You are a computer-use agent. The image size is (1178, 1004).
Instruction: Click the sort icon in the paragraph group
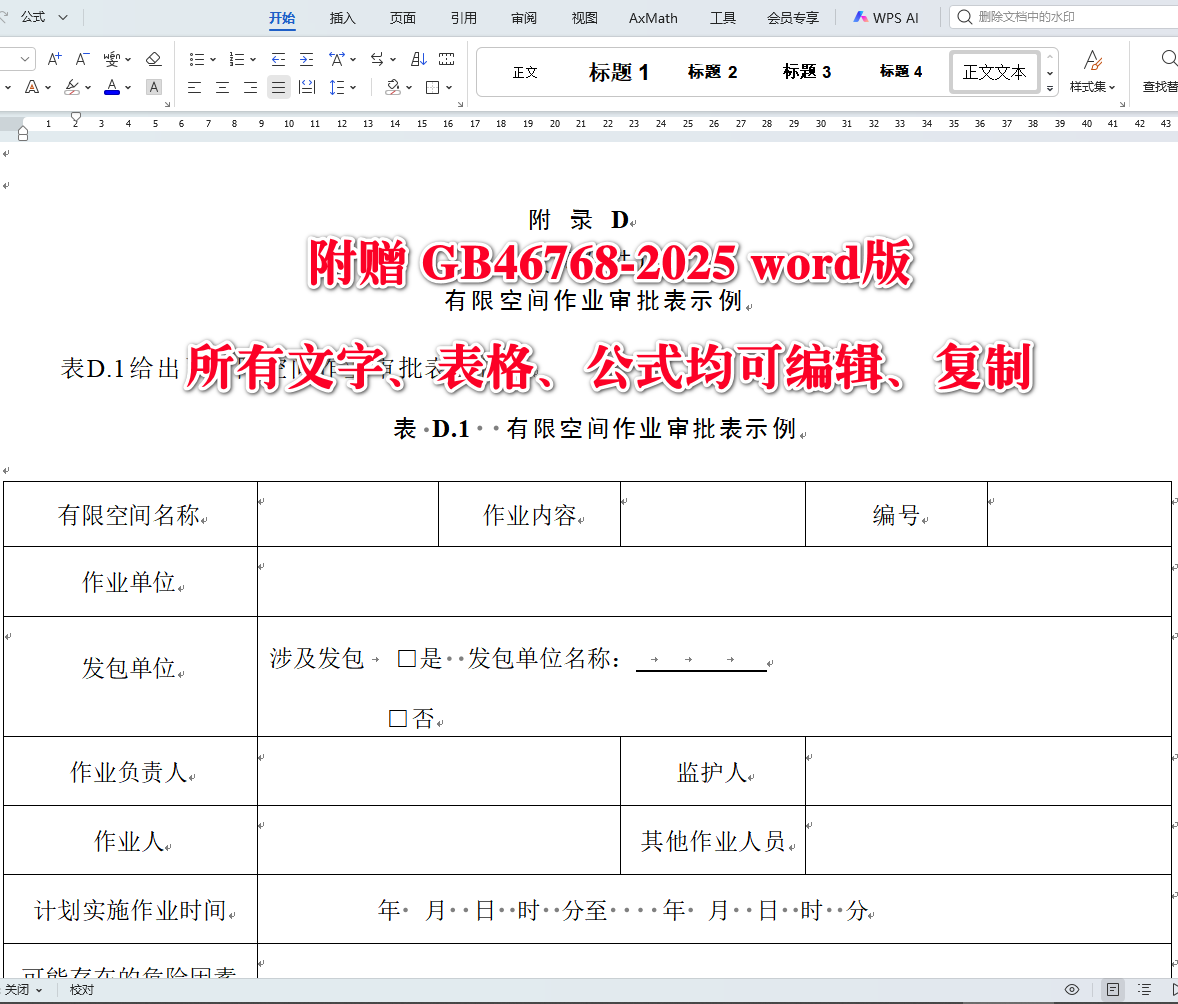tap(418, 58)
